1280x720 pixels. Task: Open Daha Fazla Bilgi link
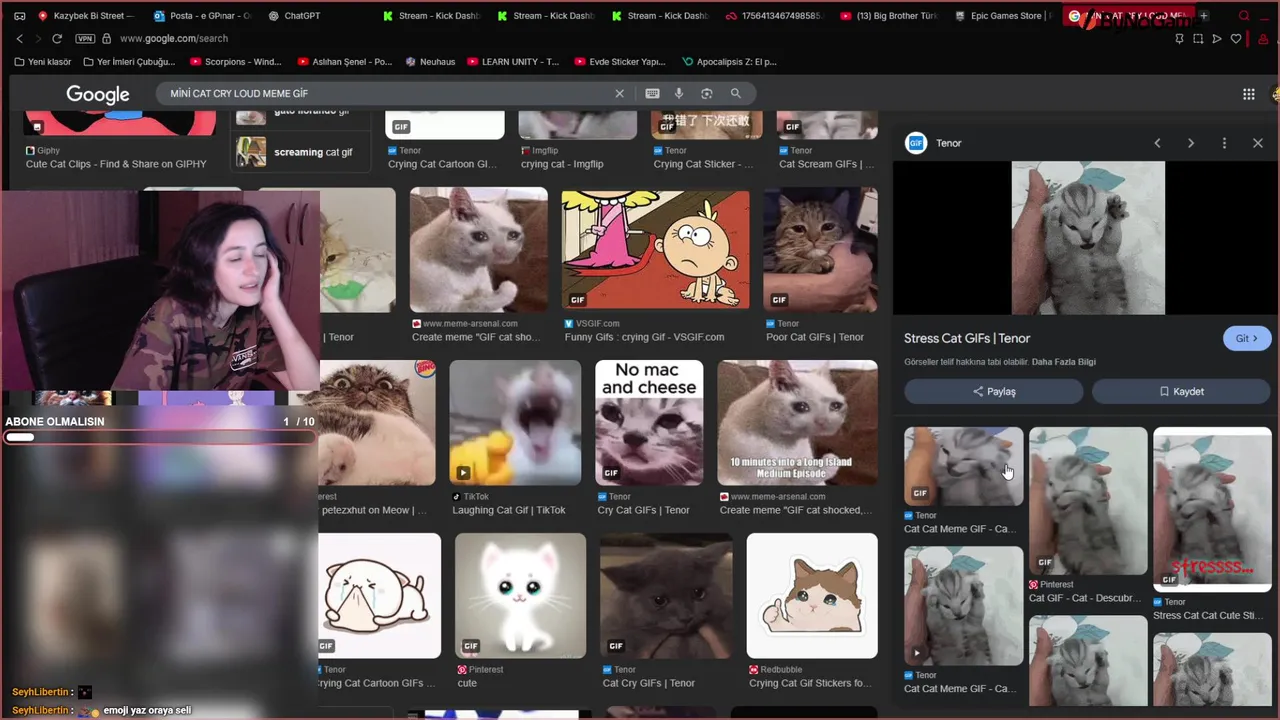coord(1064,362)
